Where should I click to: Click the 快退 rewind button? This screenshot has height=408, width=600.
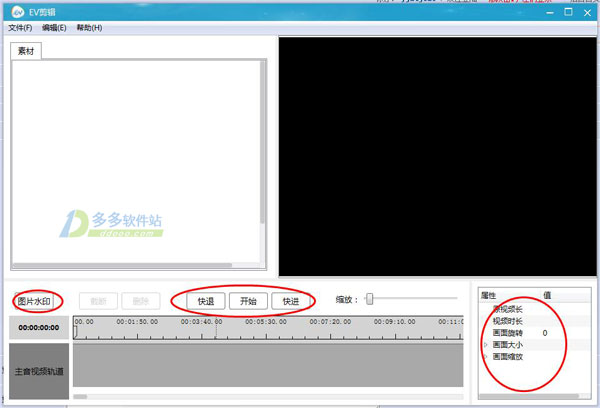tap(206, 301)
